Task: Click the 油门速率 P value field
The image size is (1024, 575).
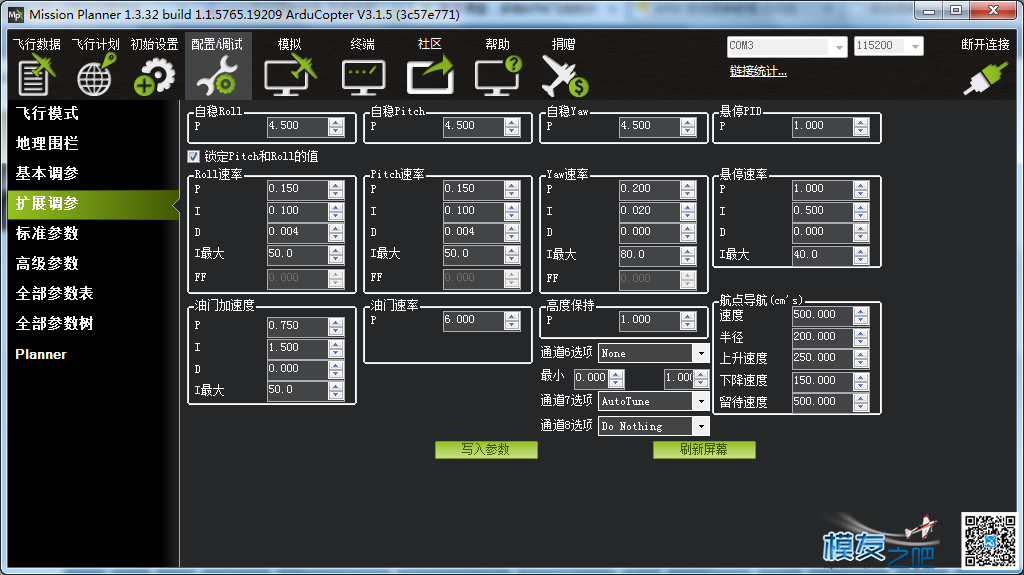Action: [x=481, y=320]
